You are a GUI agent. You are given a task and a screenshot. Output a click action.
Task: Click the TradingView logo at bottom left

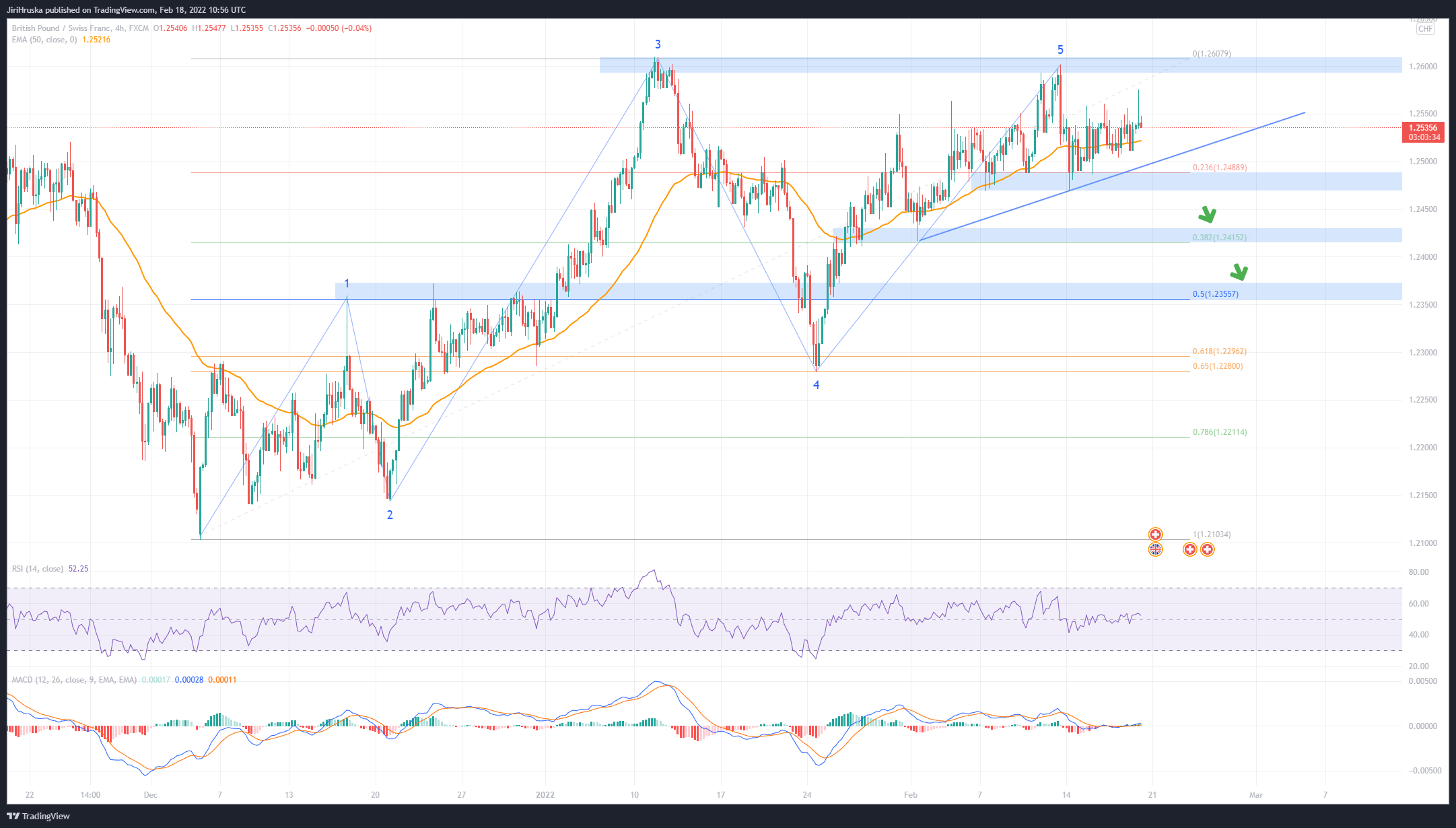click(39, 816)
